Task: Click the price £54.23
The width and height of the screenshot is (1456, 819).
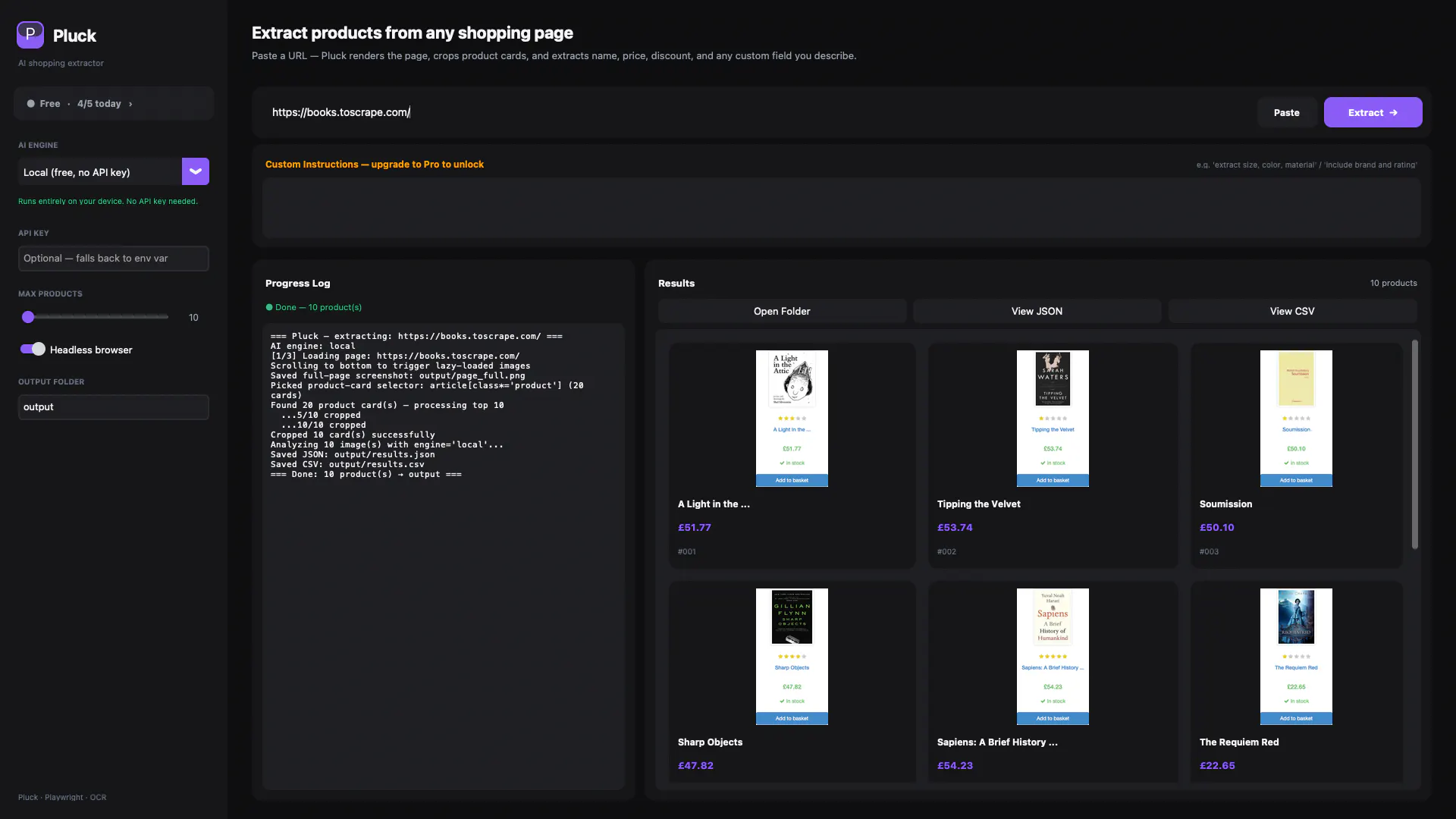Action: (x=955, y=765)
